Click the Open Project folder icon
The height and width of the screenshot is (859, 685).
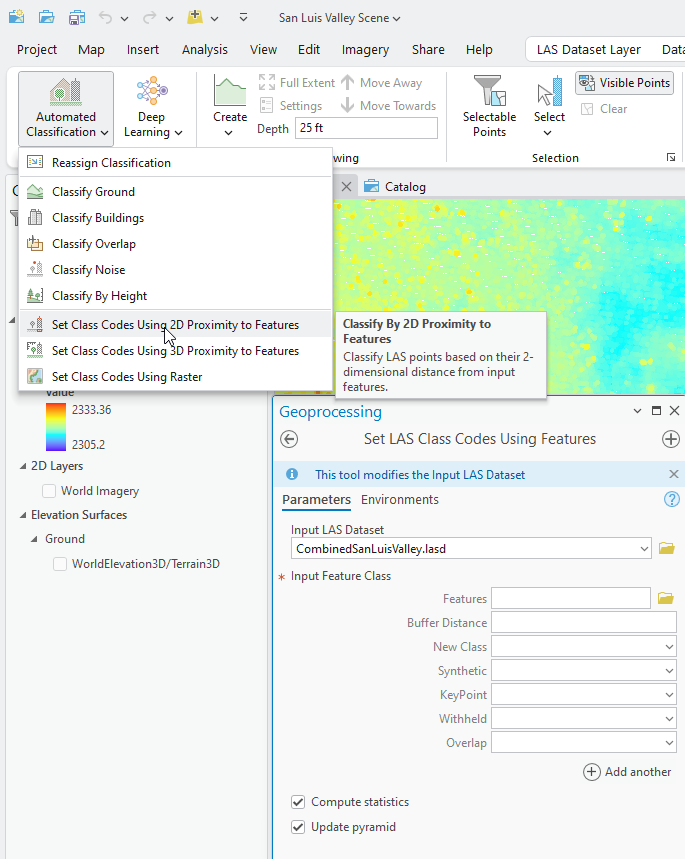pyautogui.click(x=47, y=17)
